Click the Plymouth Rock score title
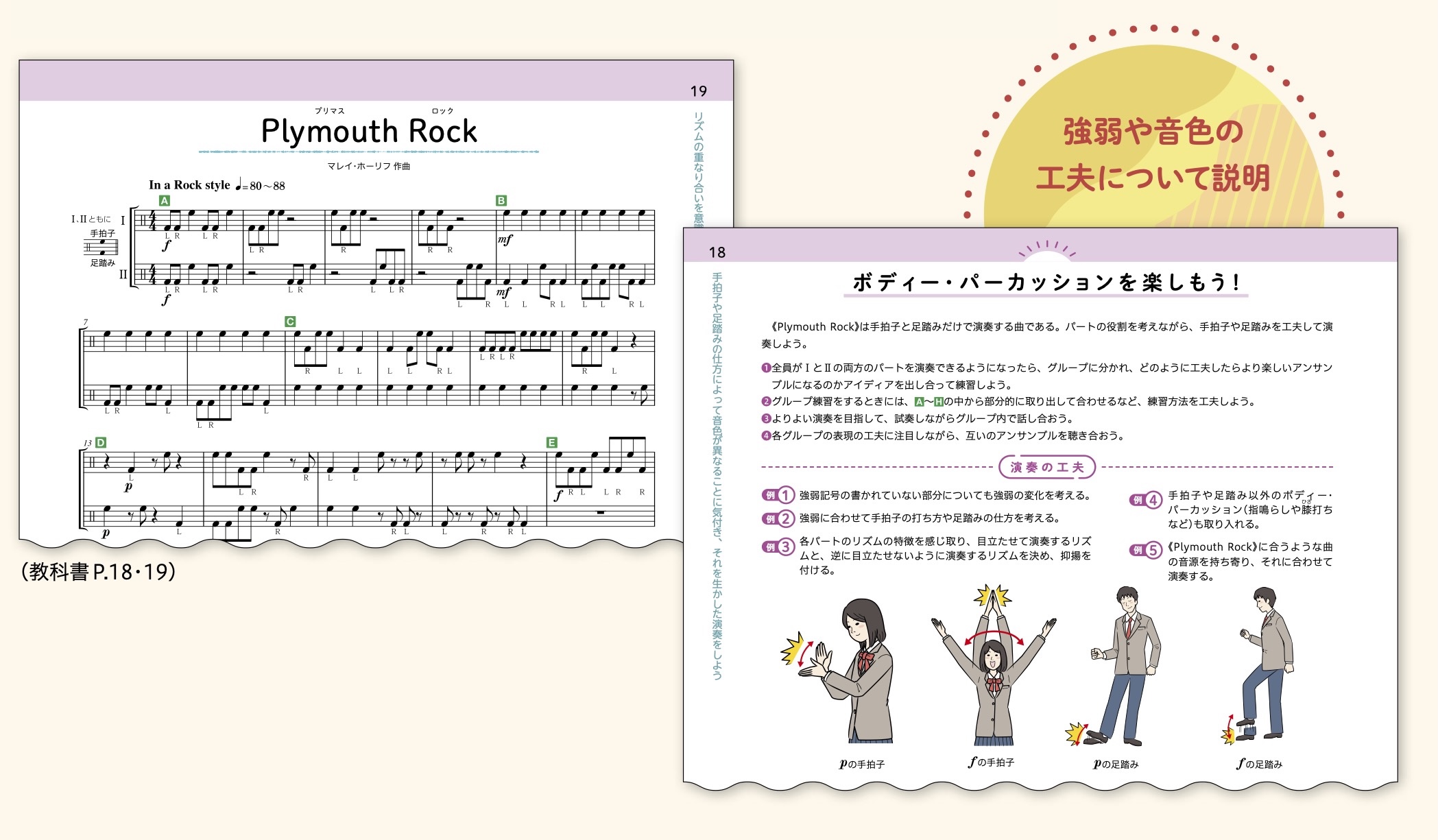This screenshot has height=840, width=1438. point(369,131)
